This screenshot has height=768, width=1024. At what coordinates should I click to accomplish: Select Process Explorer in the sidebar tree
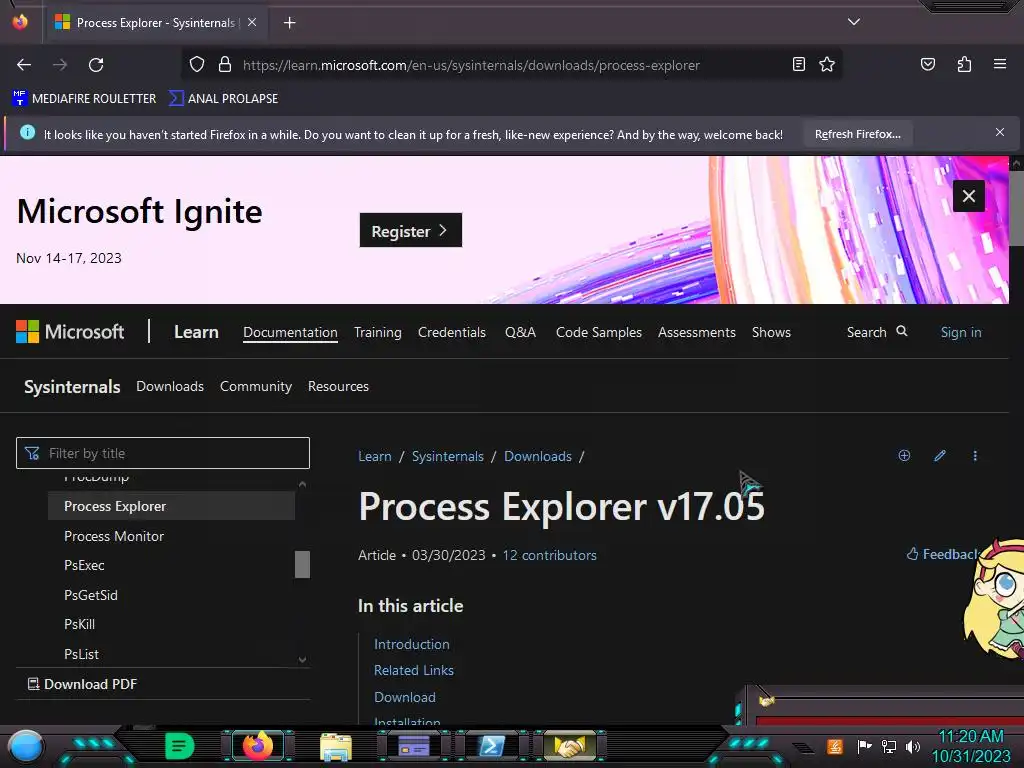171,506
